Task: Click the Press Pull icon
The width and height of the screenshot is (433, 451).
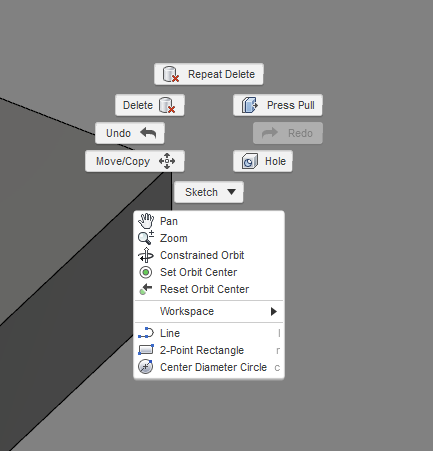Action: (x=250, y=105)
